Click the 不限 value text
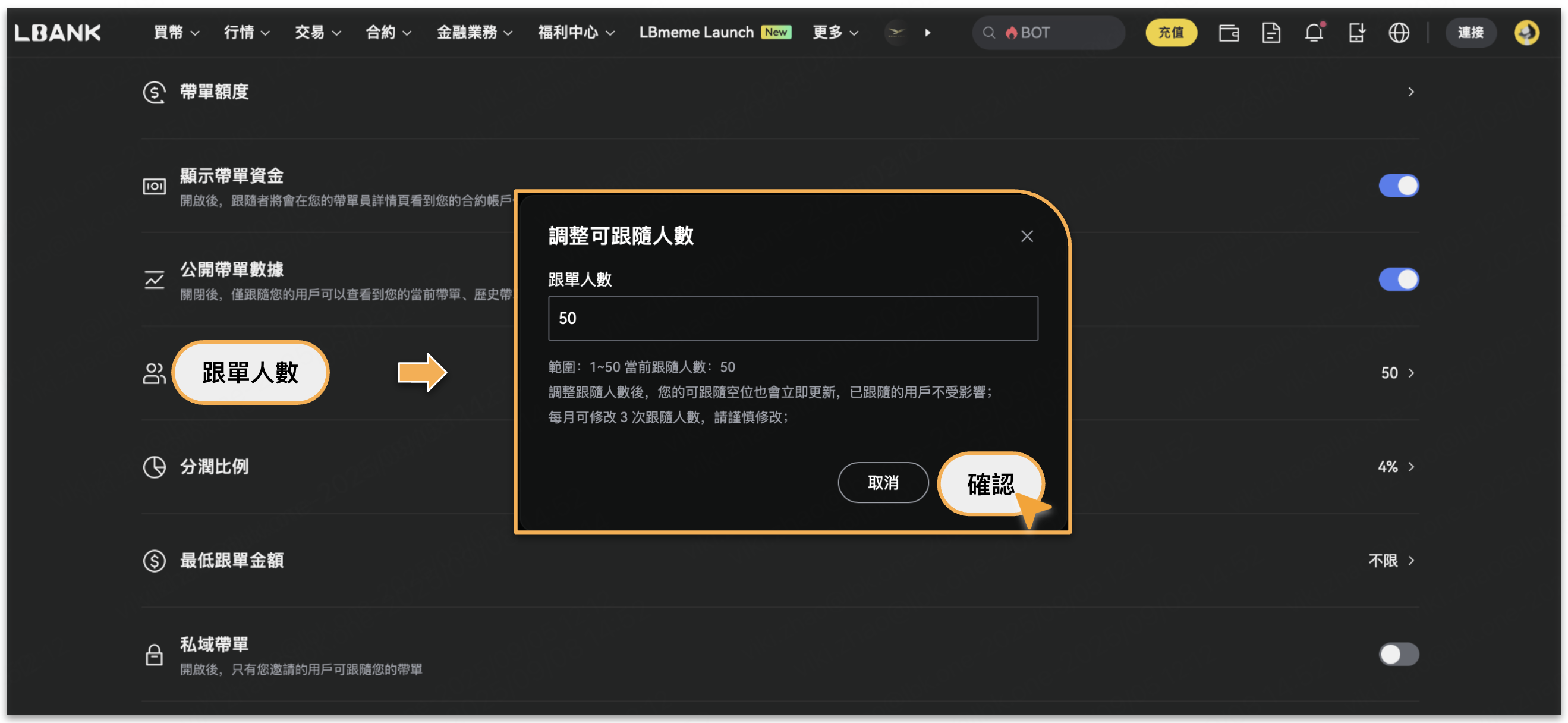The height and width of the screenshot is (723, 1568). [1383, 560]
